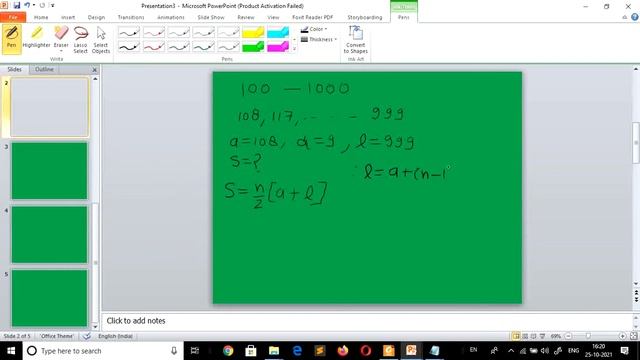The height and width of the screenshot is (360, 640).
Task: Open the Insert ribbon tab
Action: point(68,17)
